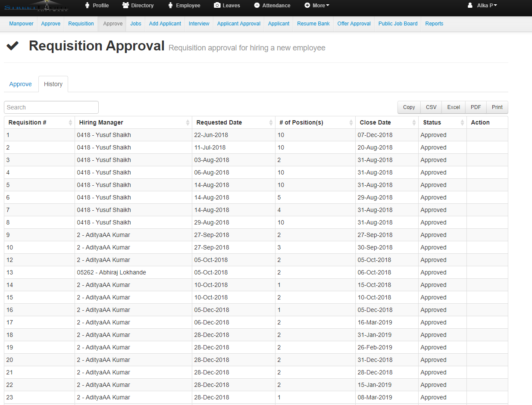Sort by Close Date column
The image size is (532, 405).
point(387,122)
